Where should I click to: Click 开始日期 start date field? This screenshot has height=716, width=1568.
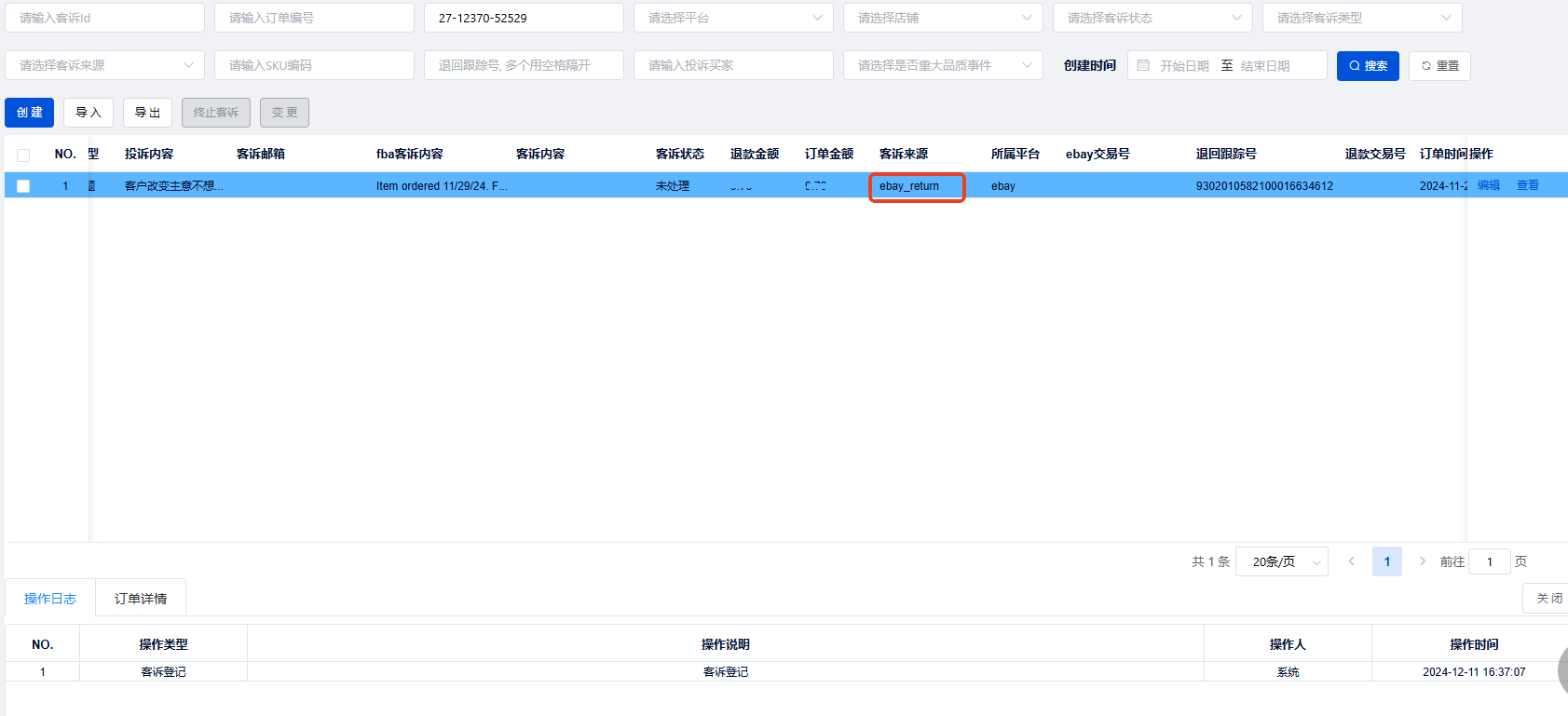(1184, 66)
